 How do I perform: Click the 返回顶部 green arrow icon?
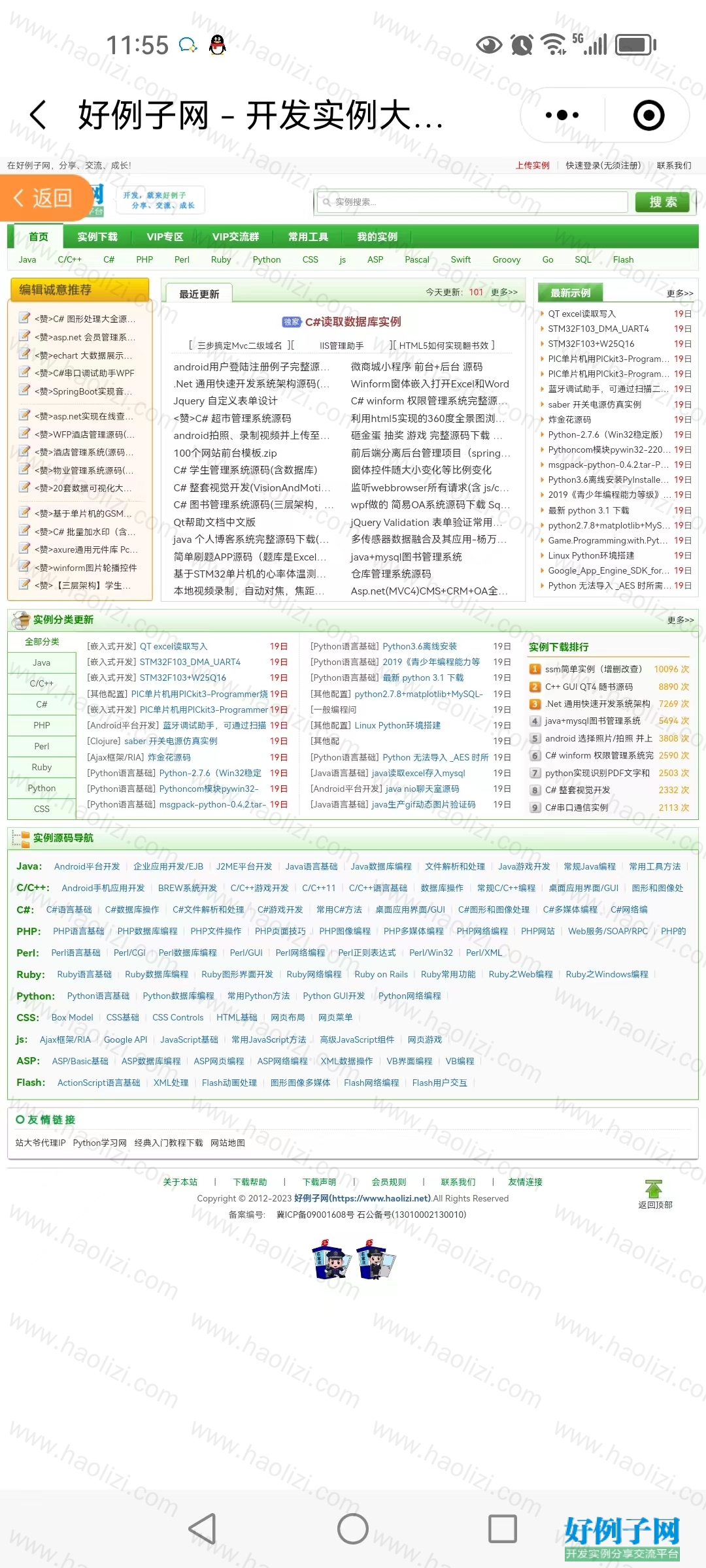coord(654,1188)
